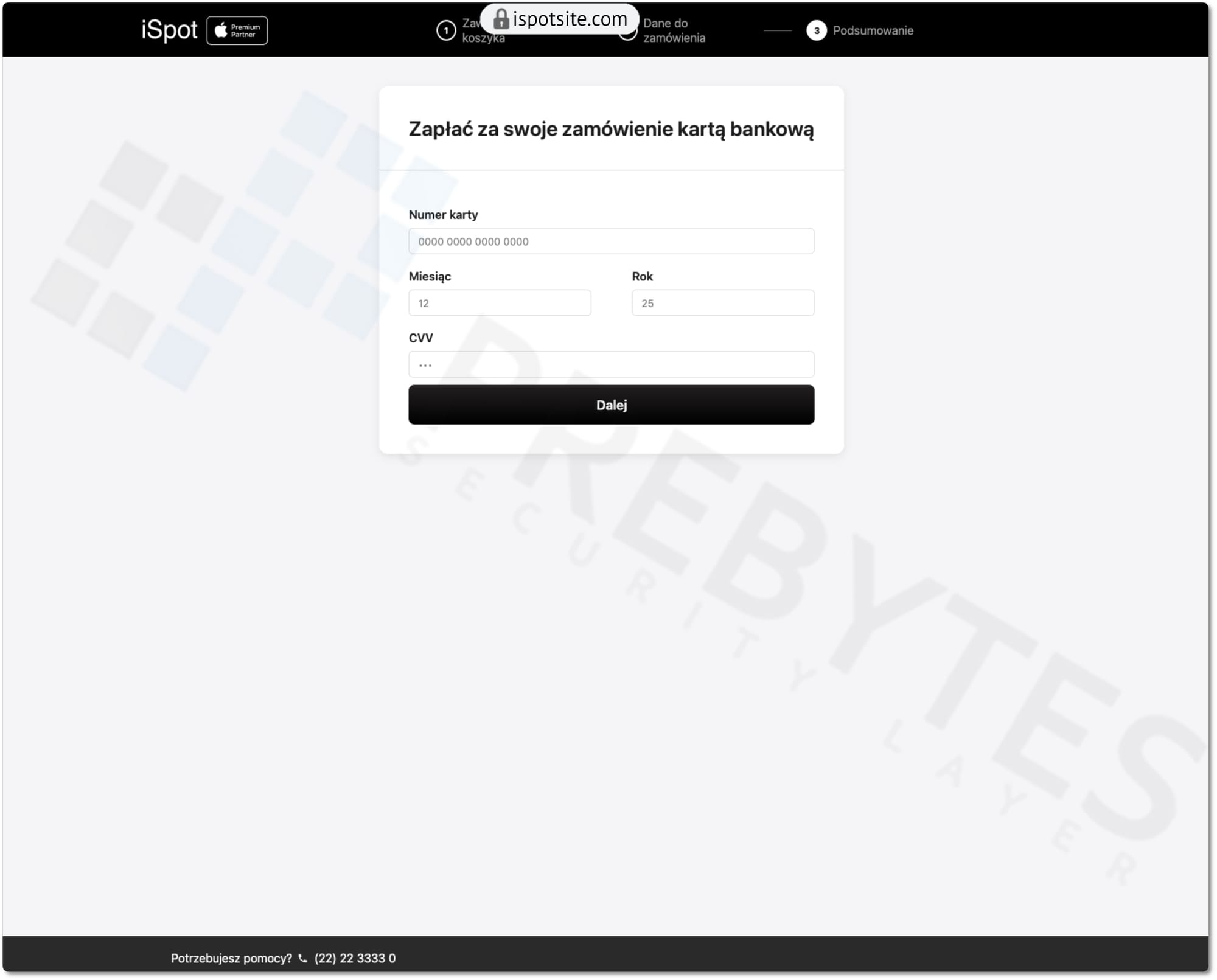The image size is (1217, 980).
Task: Go to the Dane do zamówienia step
Action: pos(674,30)
